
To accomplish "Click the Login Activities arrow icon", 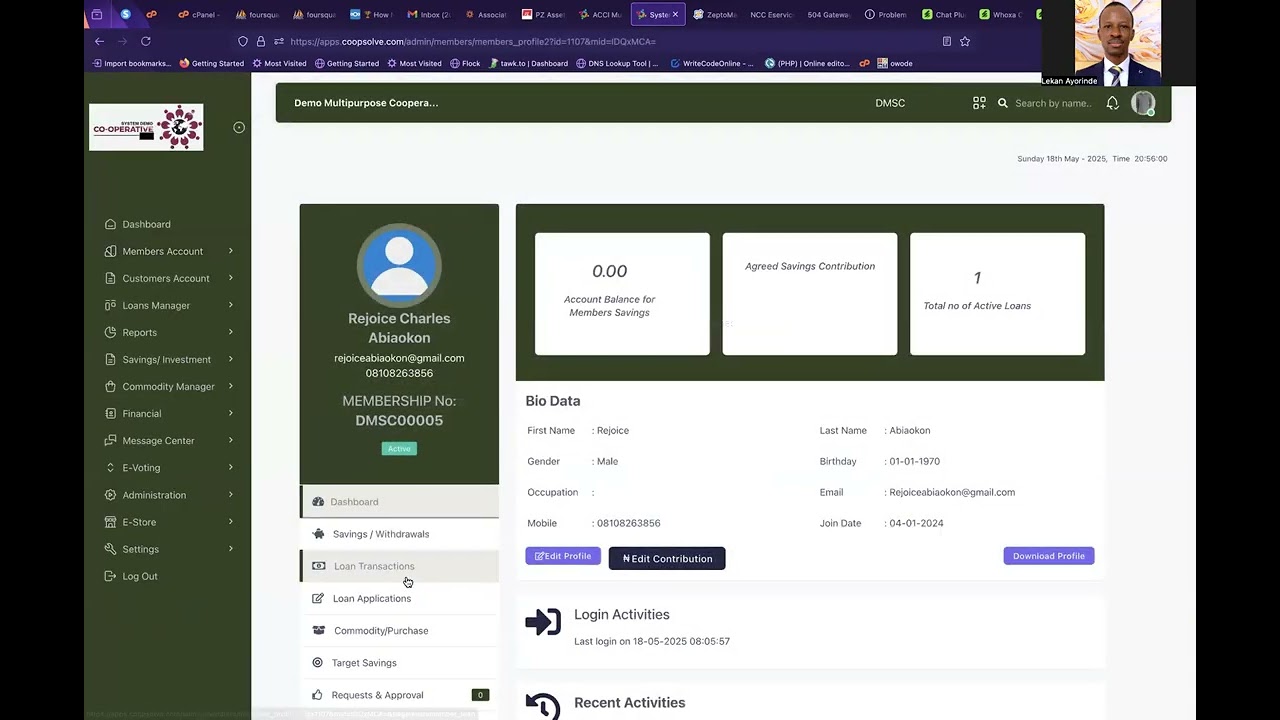I will point(543,622).
